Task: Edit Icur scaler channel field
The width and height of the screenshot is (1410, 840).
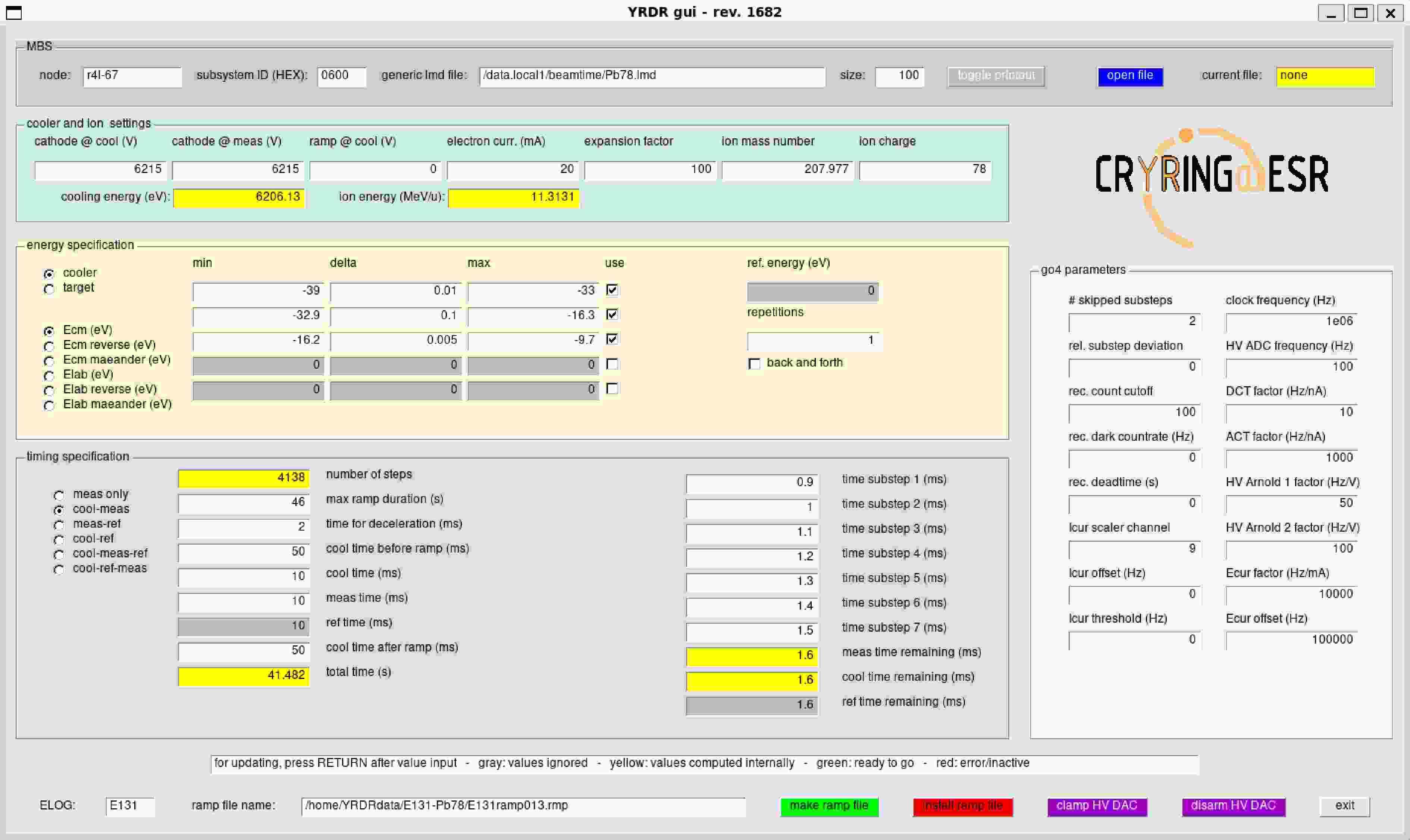Action: click(x=1134, y=550)
